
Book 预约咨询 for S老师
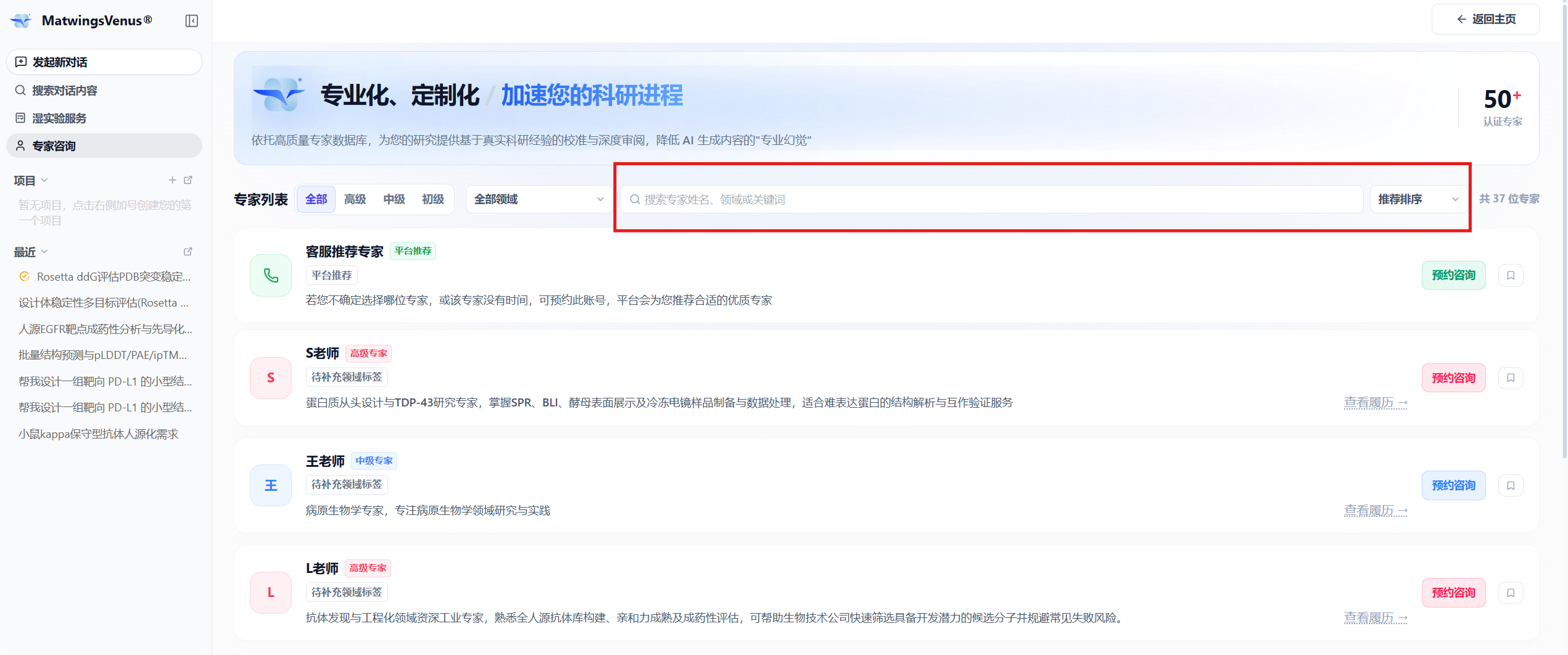coord(1454,377)
